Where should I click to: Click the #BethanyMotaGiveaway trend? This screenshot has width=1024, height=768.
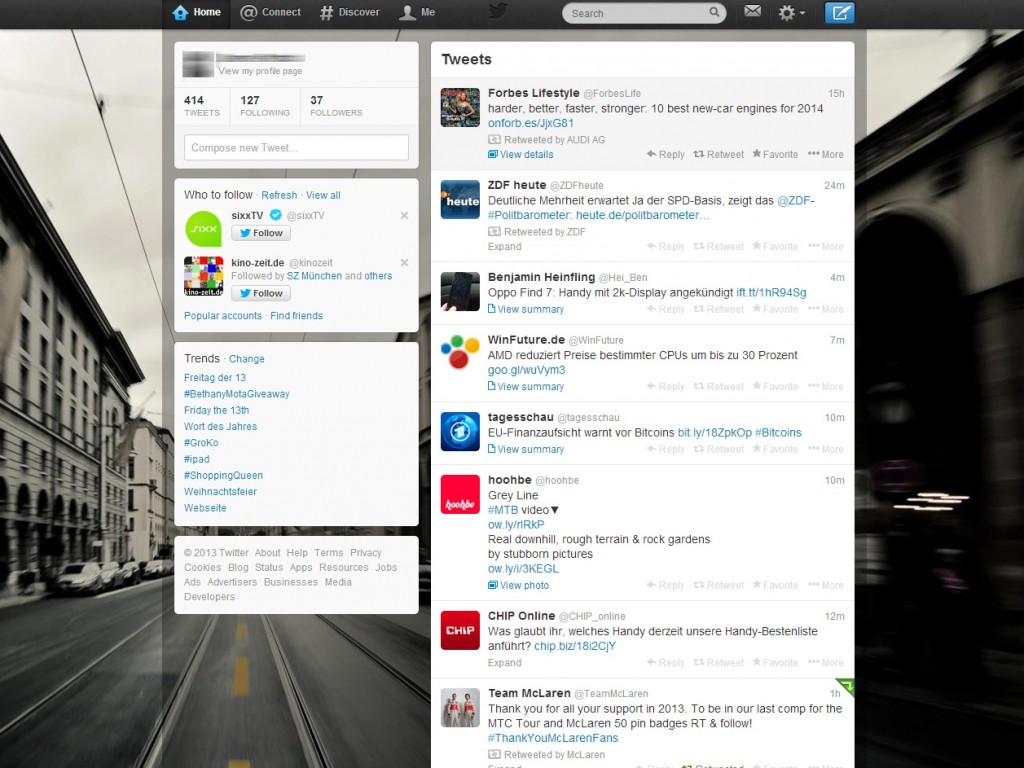236,394
